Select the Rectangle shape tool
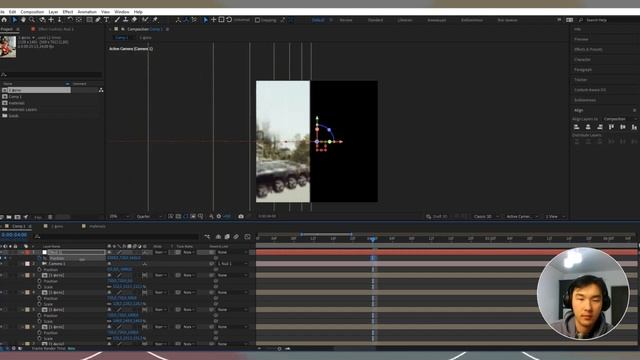 (89, 20)
